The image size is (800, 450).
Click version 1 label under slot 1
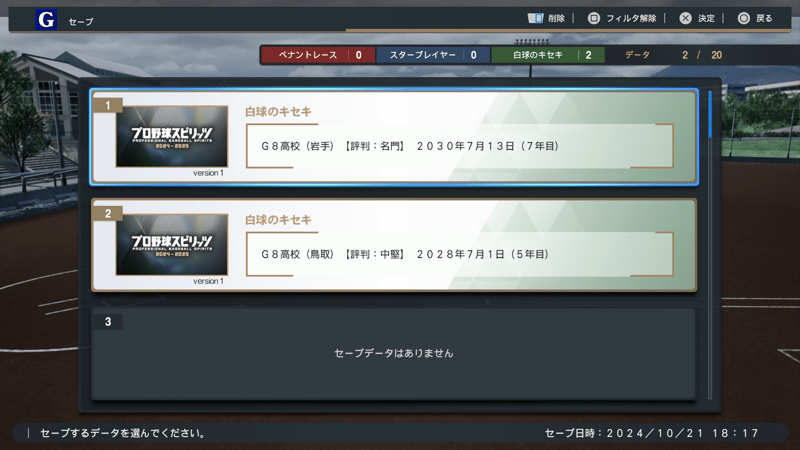[x=208, y=173]
